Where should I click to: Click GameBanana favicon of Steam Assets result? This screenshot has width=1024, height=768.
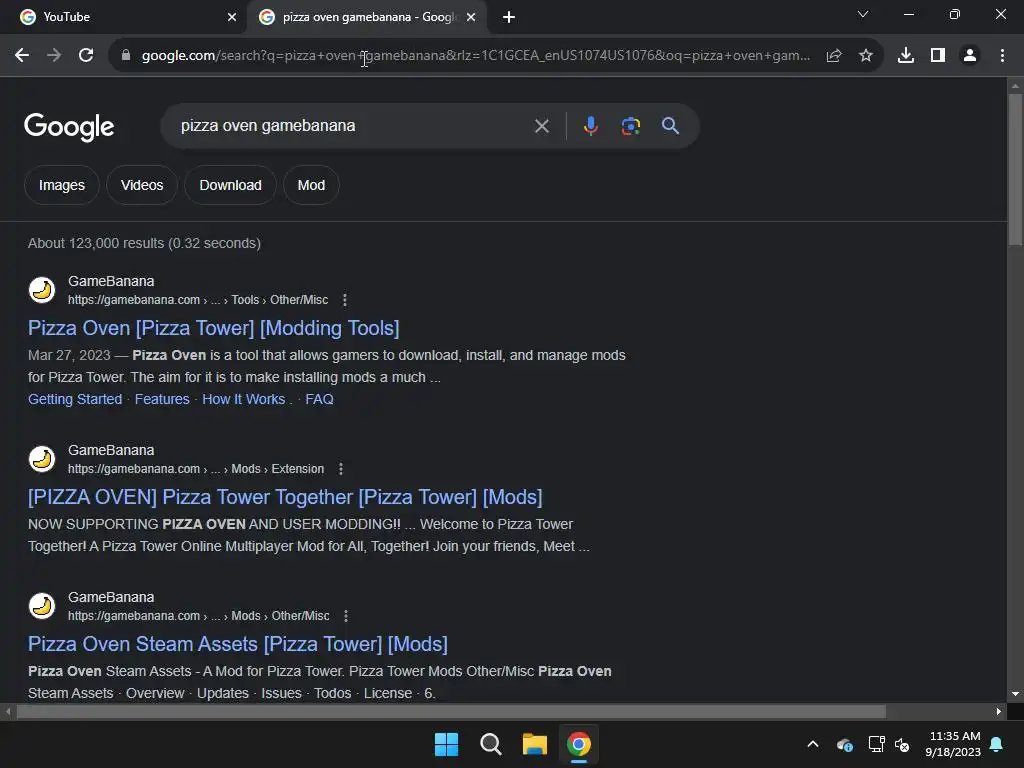click(x=42, y=605)
